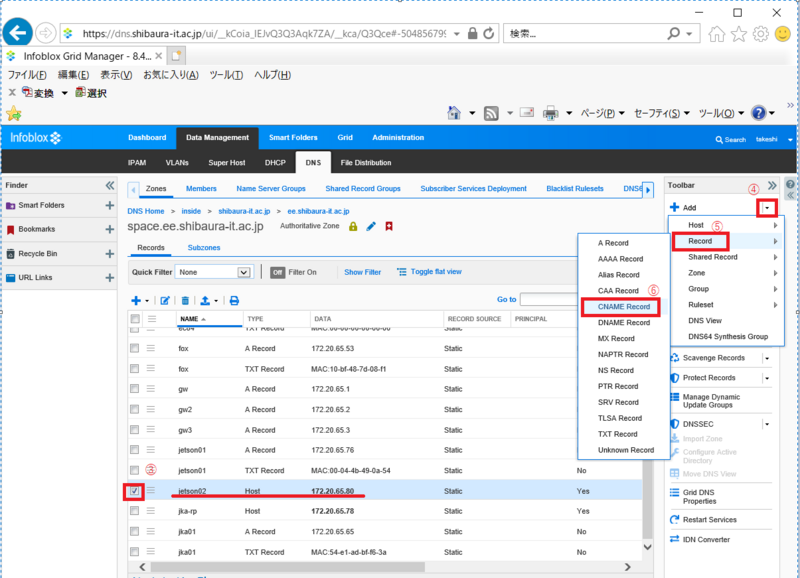This screenshot has height=578, width=800.
Task: Check the fox A Record row checkbox
Action: [134, 348]
